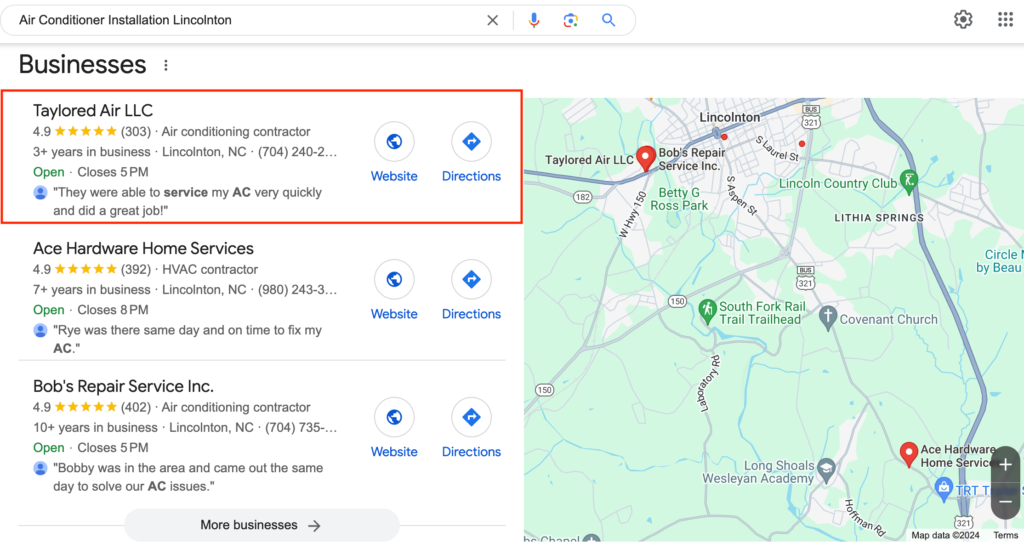Click the Lincoln Country Club green map marker
The image size is (1024, 543).
[908, 181]
